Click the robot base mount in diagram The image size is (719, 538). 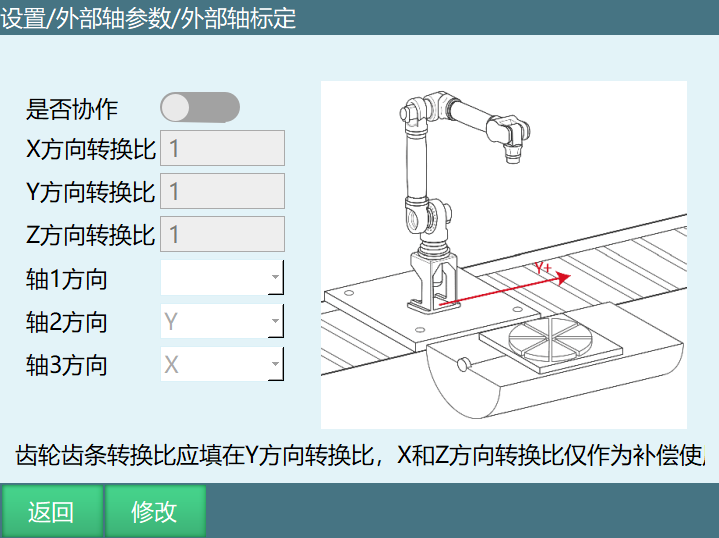434,282
